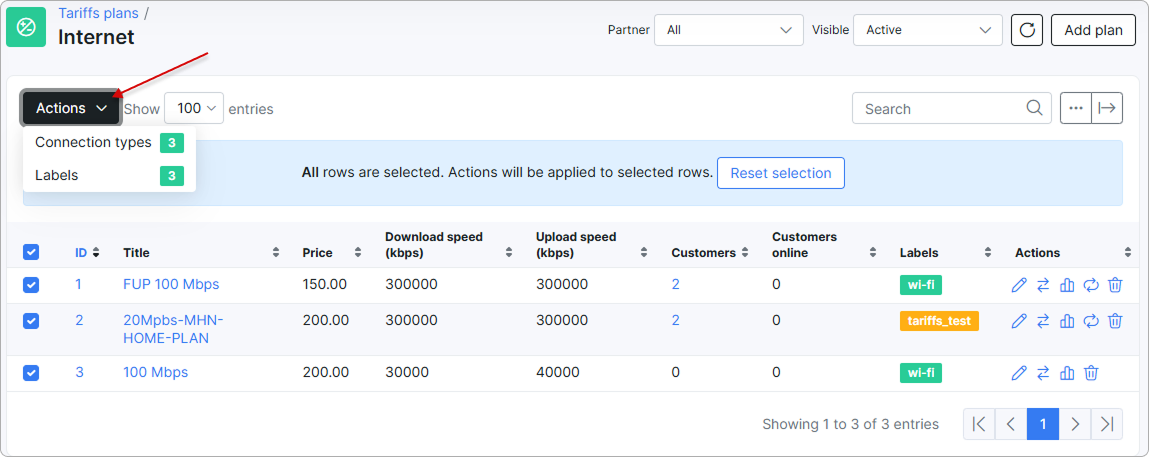This screenshot has width=1149, height=457.
Task: Edit the 20Mpbs-MHN-HOME-PLAN row
Action: (1019, 321)
